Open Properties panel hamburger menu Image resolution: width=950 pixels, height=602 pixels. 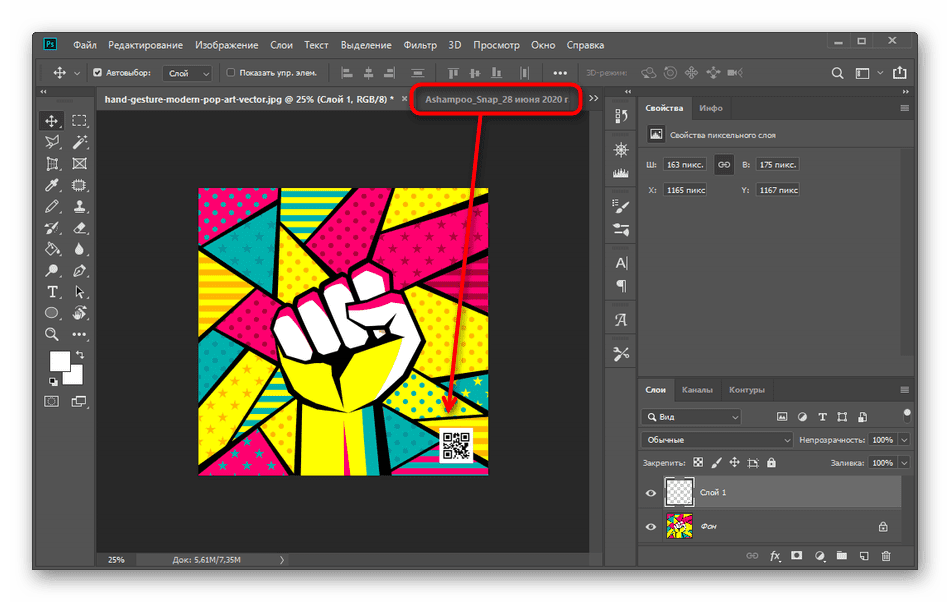tap(905, 108)
